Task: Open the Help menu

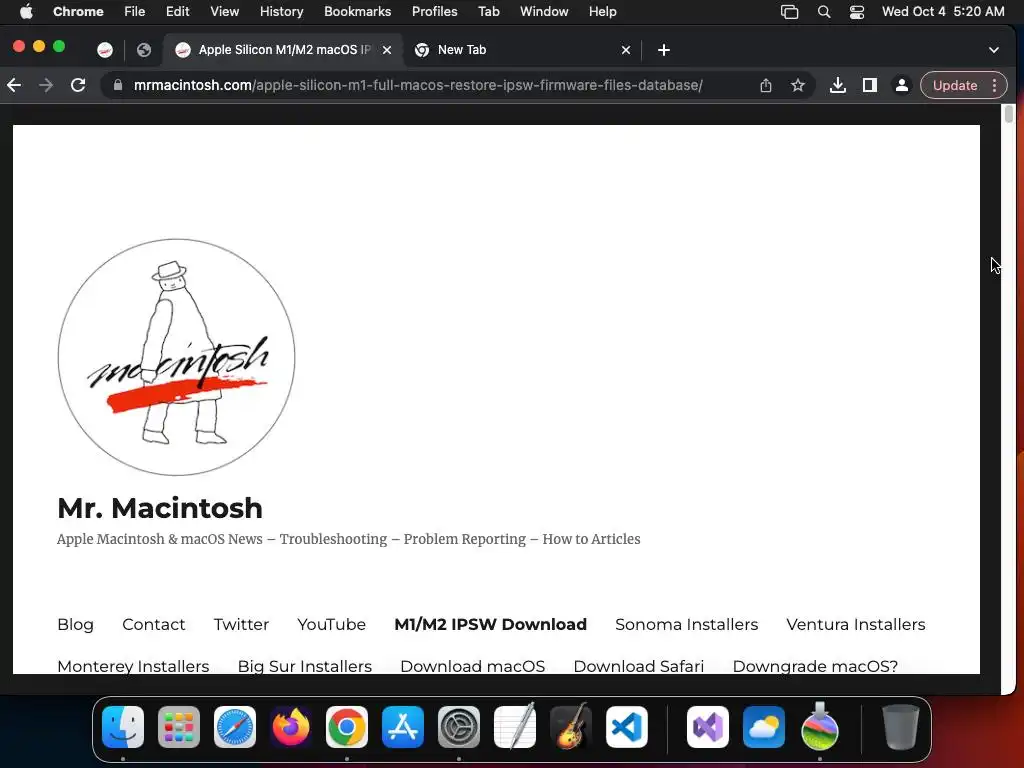Action: pyautogui.click(x=602, y=11)
